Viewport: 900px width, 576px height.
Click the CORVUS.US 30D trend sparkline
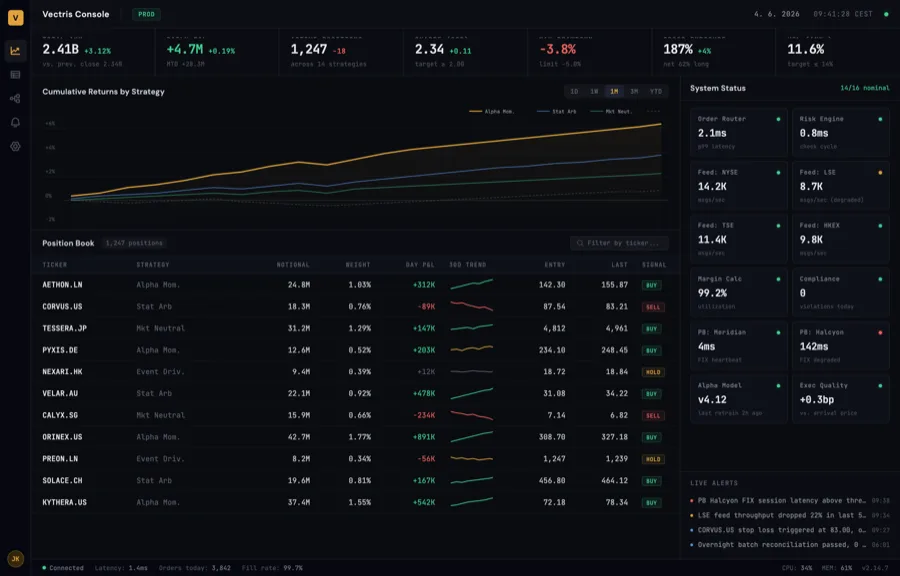[x=471, y=306]
